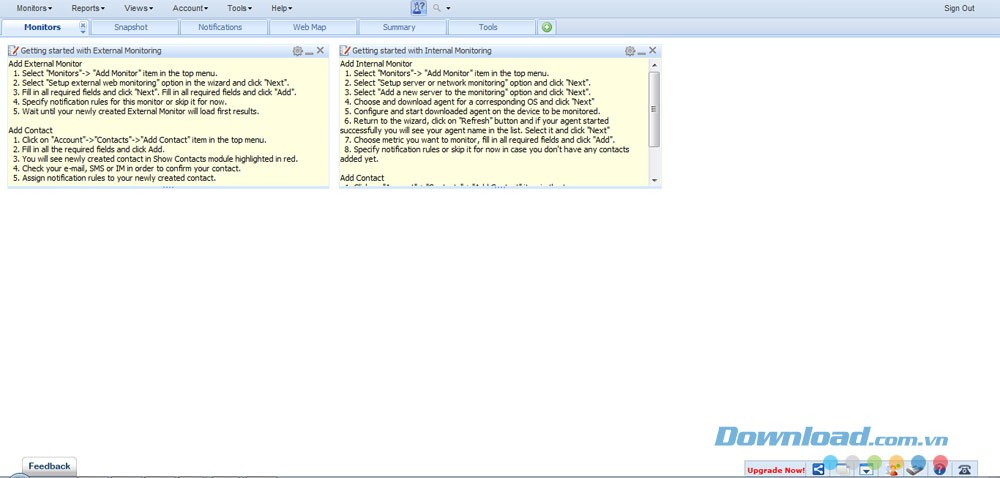Click the Sign Out link
Screen dimensions: 1000x478
pos(958,8)
